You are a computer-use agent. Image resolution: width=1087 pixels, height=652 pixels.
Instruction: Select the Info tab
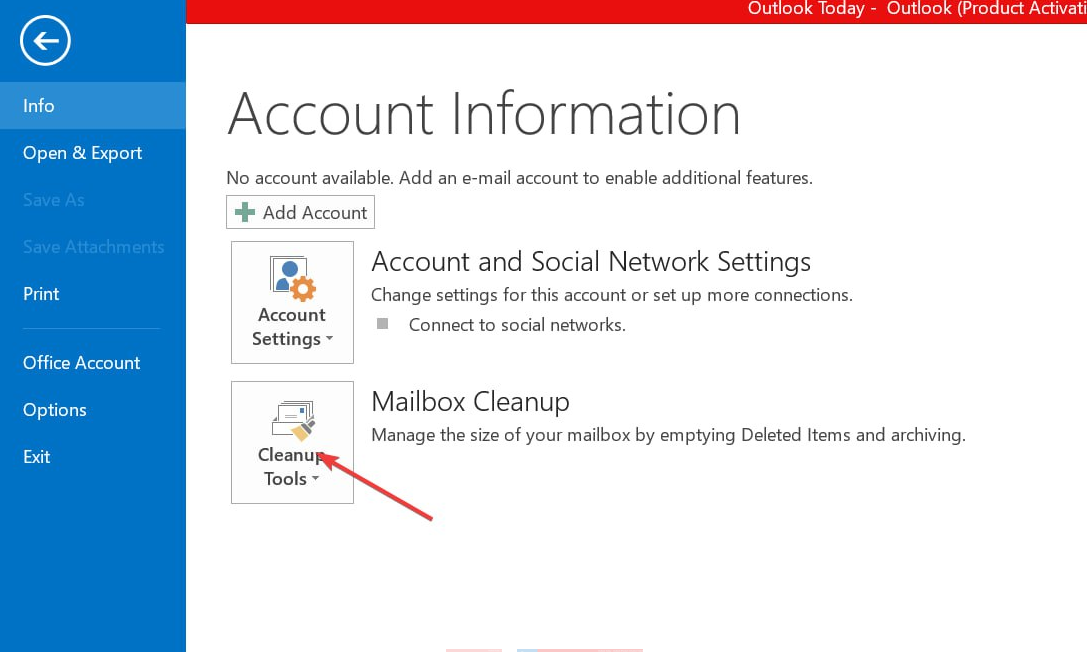93,105
